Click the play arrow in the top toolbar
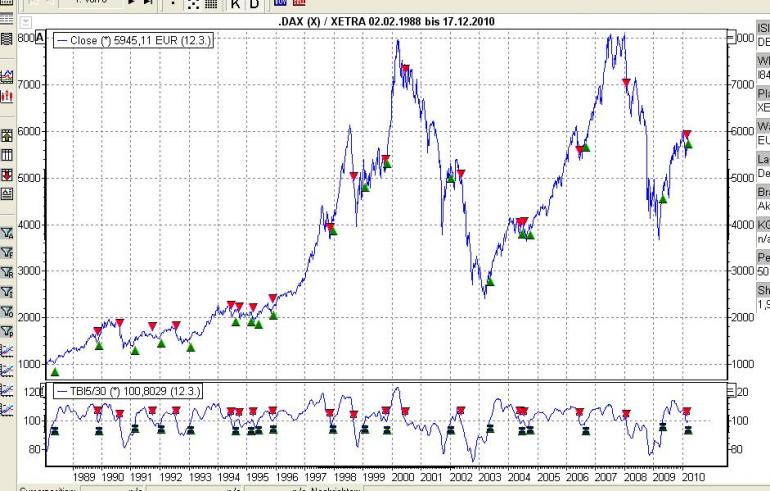This screenshot has width=770, height=491. pos(132,2)
